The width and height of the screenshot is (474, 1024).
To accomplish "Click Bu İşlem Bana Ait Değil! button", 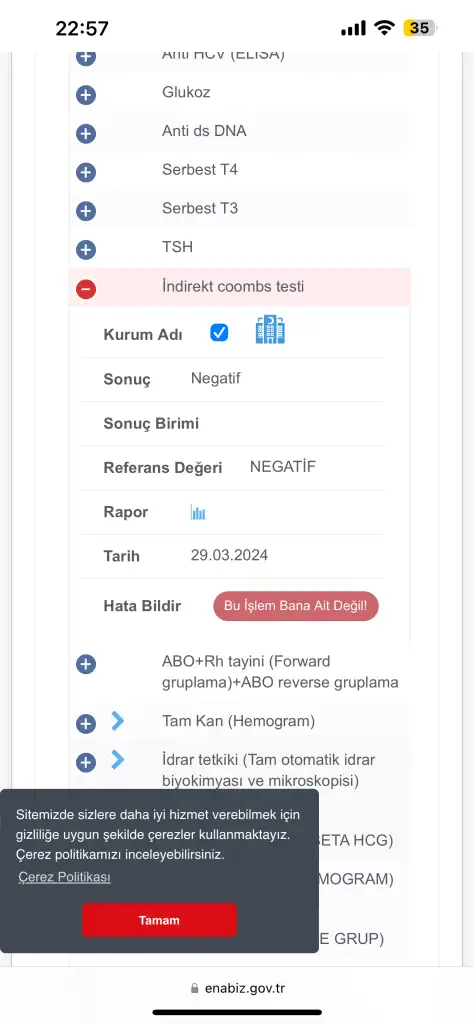I will click(296, 606).
